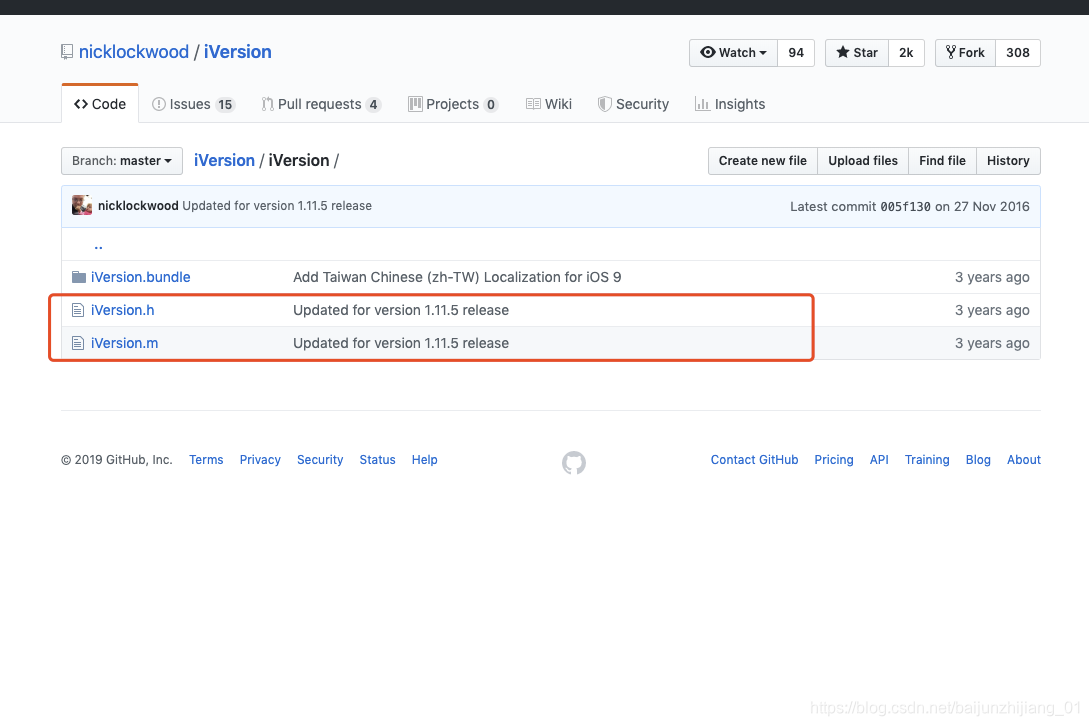Click the iVersion root breadcrumb link

point(224,160)
